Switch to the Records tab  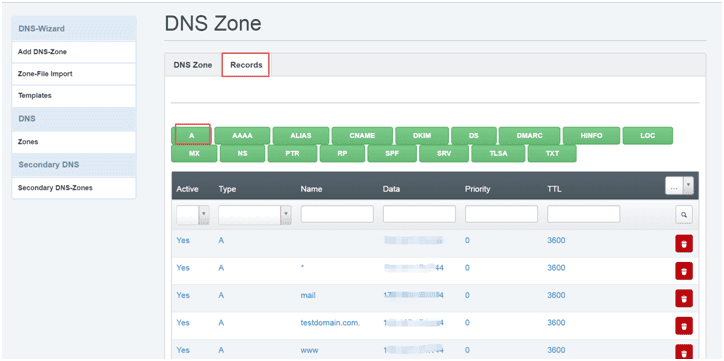246,65
